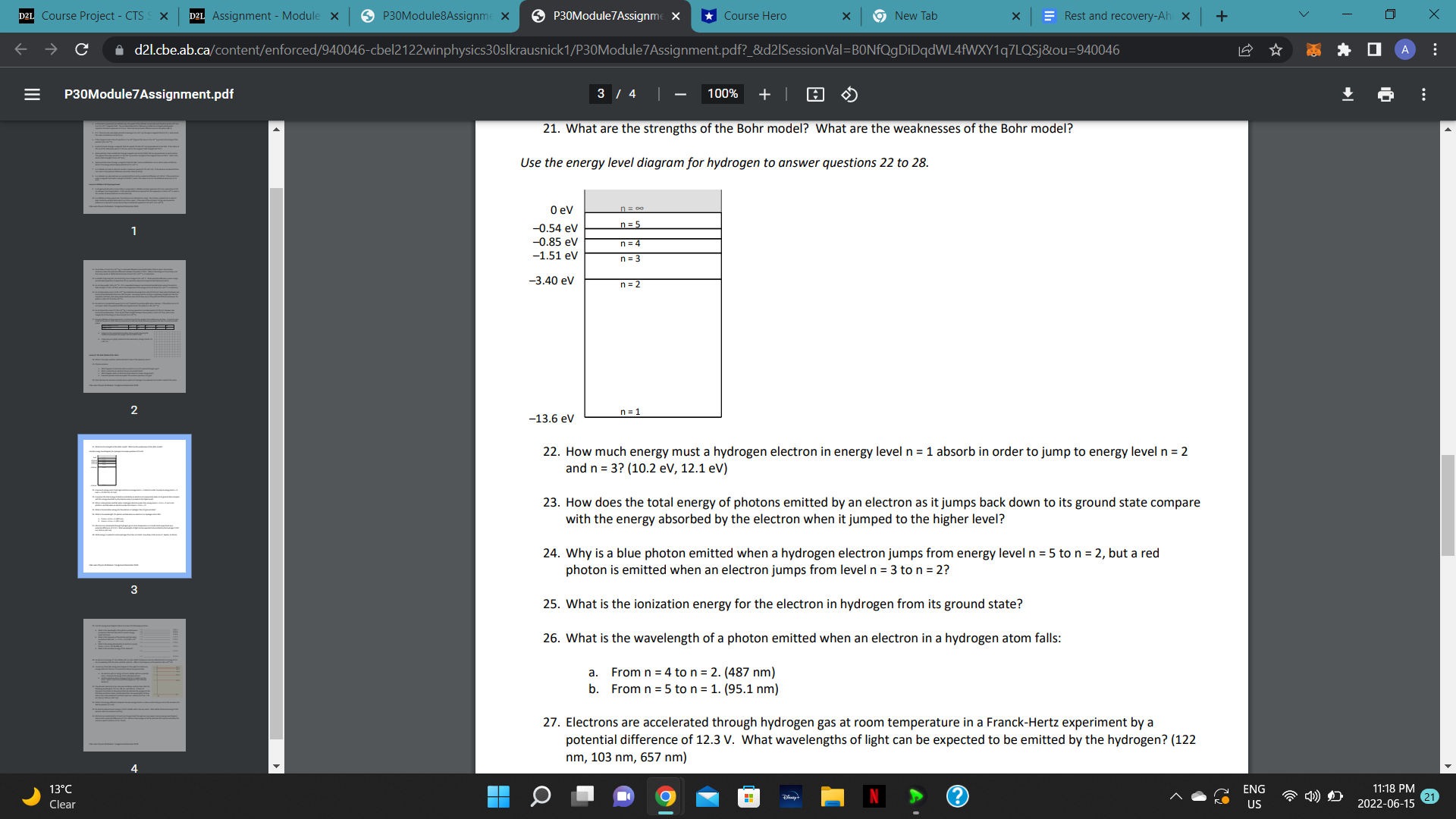Download the P30Module7Assignment PDF
Image resolution: width=1456 pixels, height=819 pixels.
1348,94
